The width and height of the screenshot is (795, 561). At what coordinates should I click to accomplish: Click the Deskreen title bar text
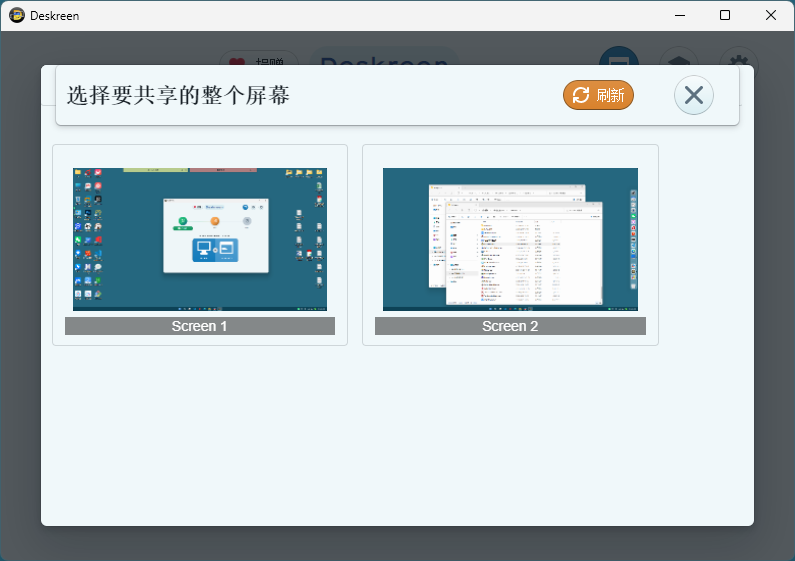tap(55, 16)
